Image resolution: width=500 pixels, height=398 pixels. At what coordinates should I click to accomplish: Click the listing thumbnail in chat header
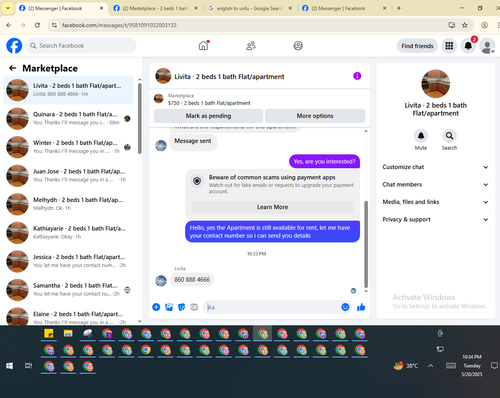coord(163,76)
